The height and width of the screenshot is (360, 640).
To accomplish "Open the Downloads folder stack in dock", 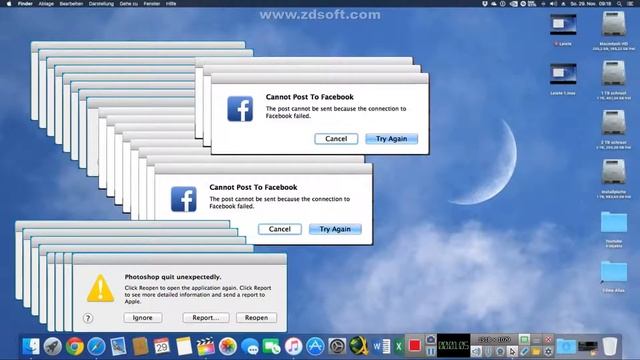I will [566, 346].
